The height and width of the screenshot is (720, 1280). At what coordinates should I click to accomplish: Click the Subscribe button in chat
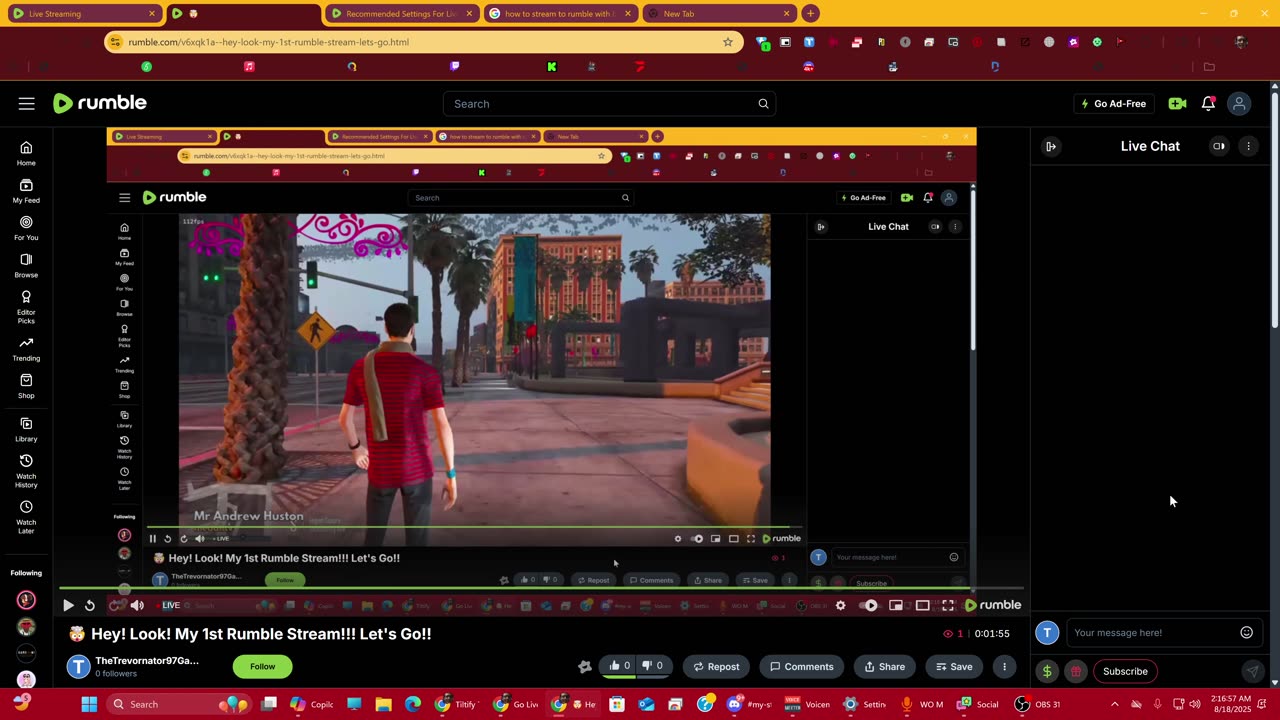(1125, 671)
